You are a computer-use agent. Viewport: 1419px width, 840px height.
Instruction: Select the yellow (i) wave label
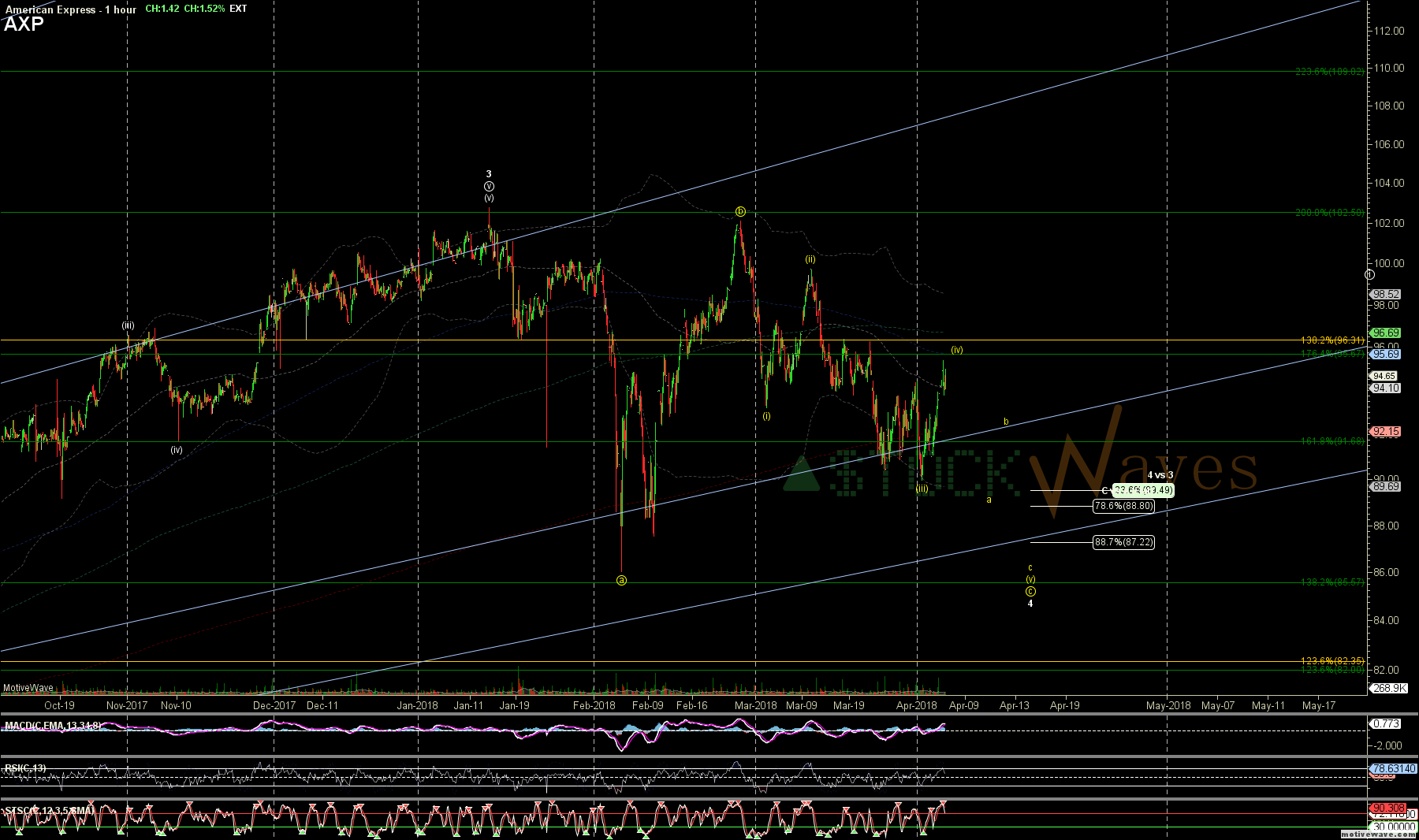[x=766, y=416]
